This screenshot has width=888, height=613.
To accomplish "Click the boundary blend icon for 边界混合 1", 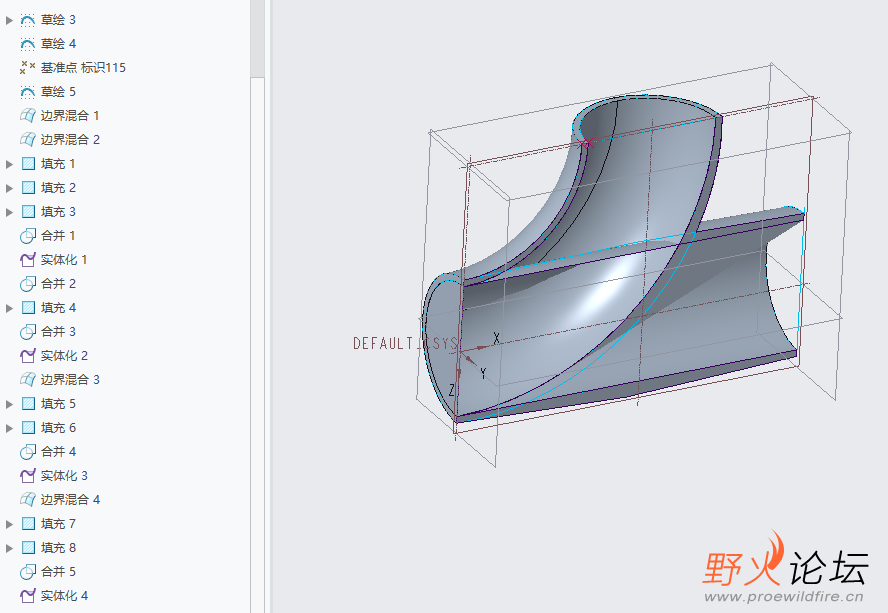I will (x=27, y=116).
